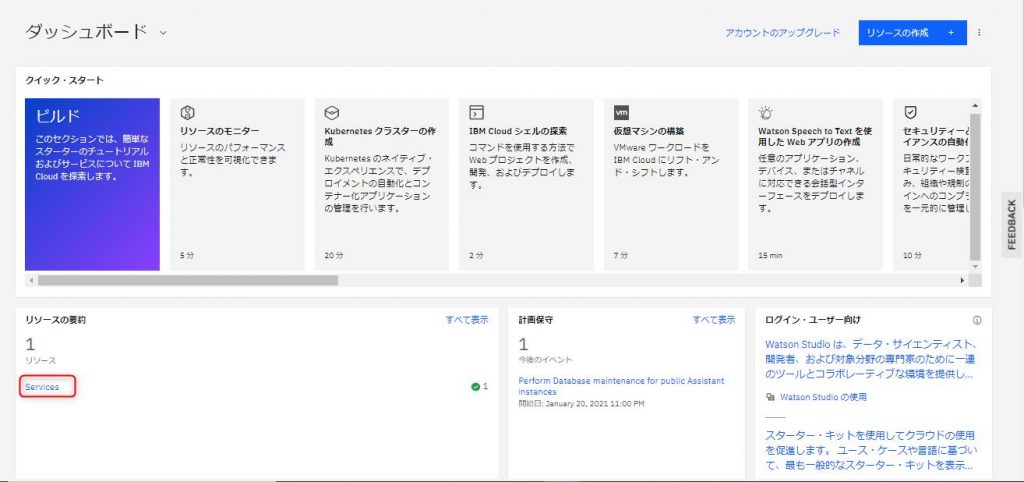Click the 2 分 duration label
The width and height of the screenshot is (1024, 482).
click(x=476, y=255)
